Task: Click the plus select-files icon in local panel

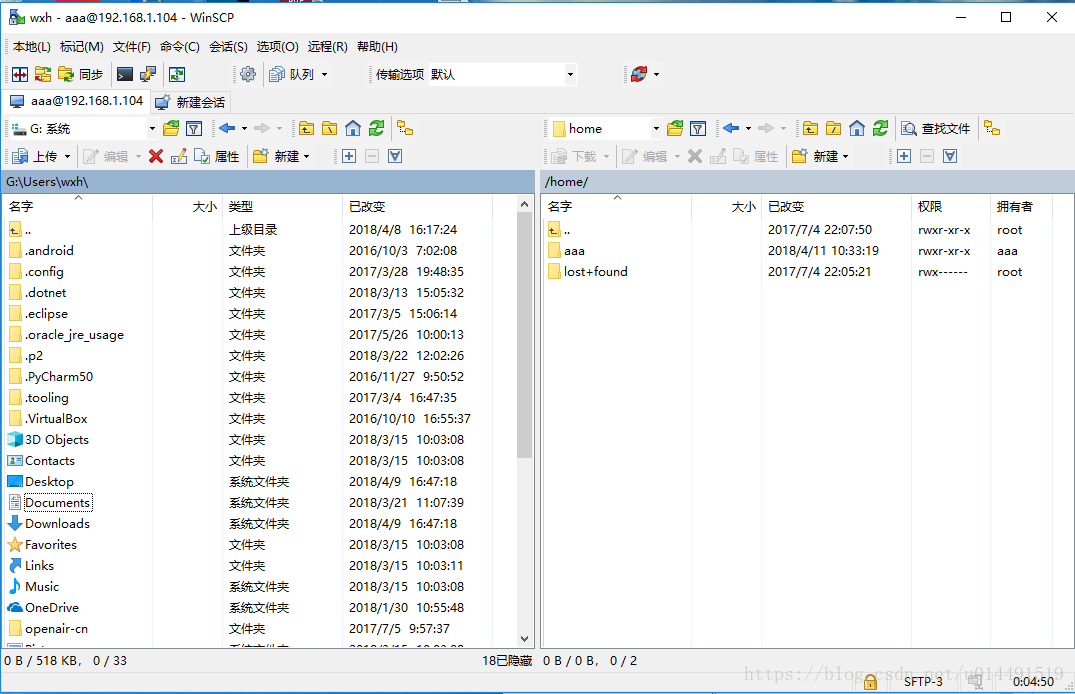Action: (349, 156)
